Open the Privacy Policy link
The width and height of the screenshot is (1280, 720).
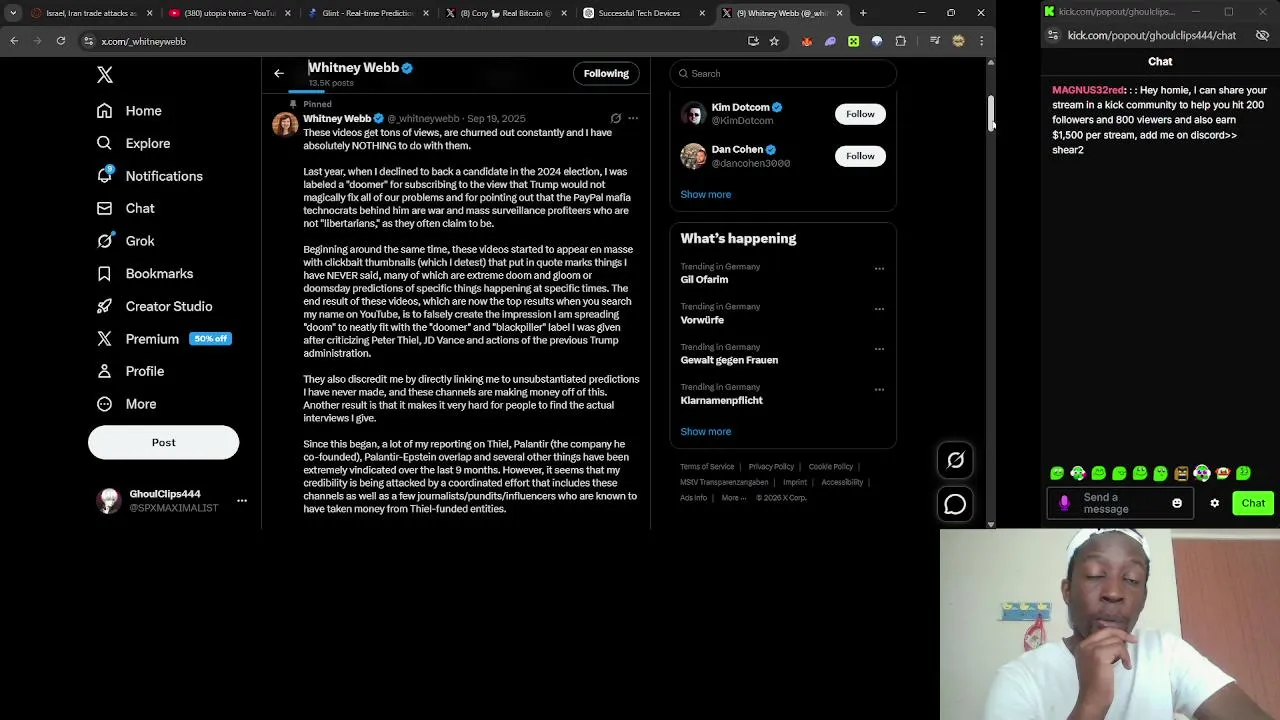[x=771, y=467]
